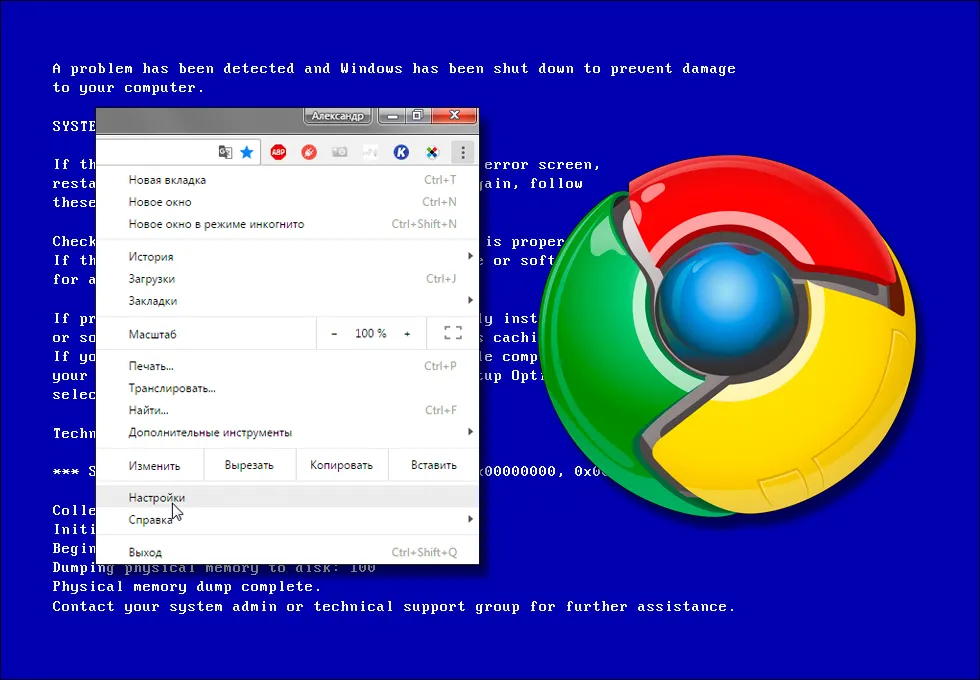Open the grey camera screenshot extension
Screen dimensions: 980x680
(339, 152)
